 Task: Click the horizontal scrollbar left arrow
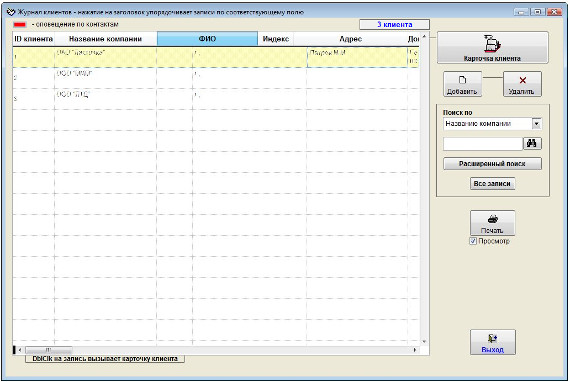pyautogui.click(x=20, y=350)
